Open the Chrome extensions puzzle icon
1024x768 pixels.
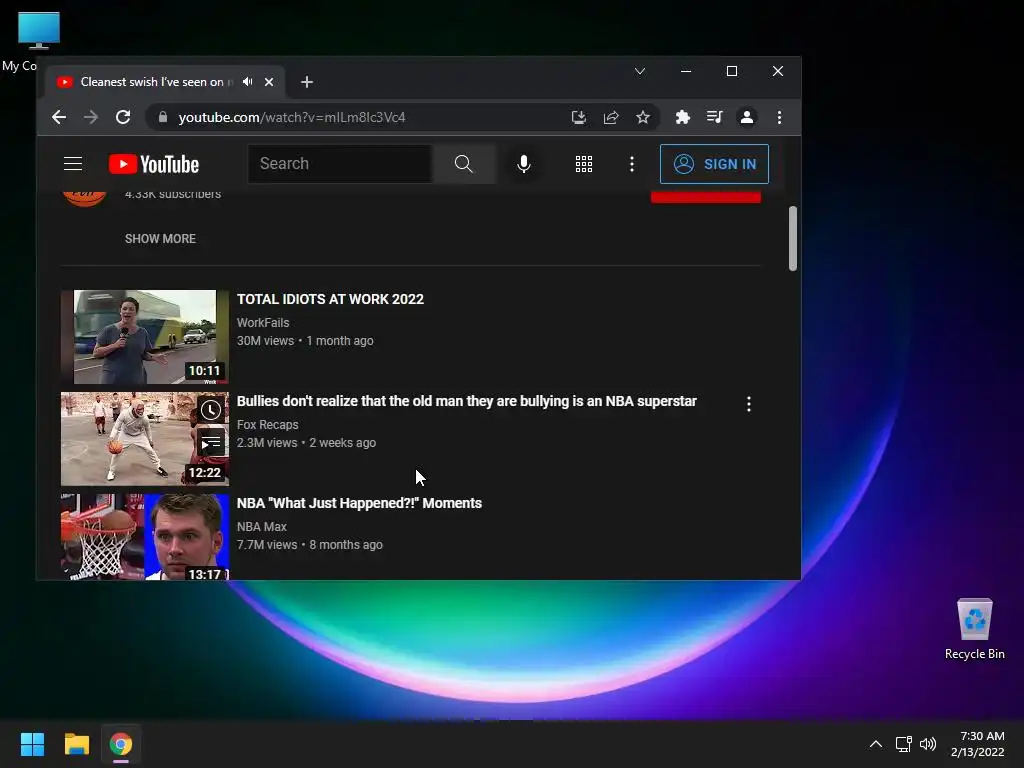(682, 118)
